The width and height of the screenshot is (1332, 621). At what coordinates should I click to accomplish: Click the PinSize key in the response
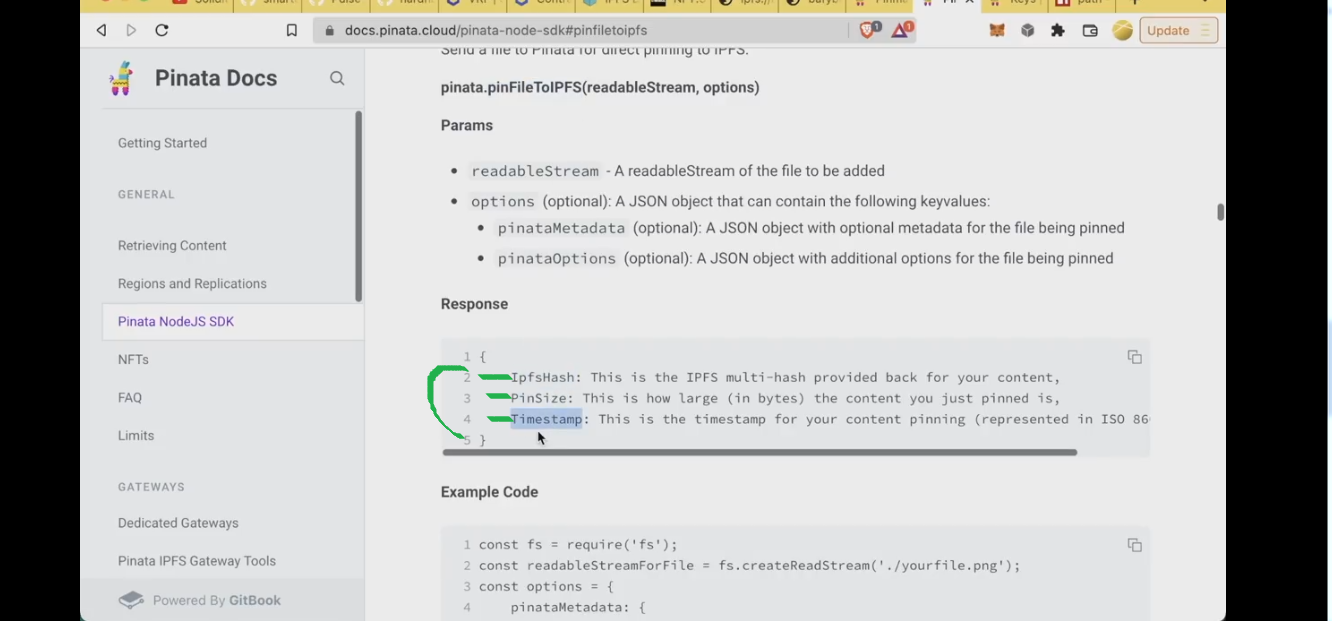pyautogui.click(x=539, y=398)
